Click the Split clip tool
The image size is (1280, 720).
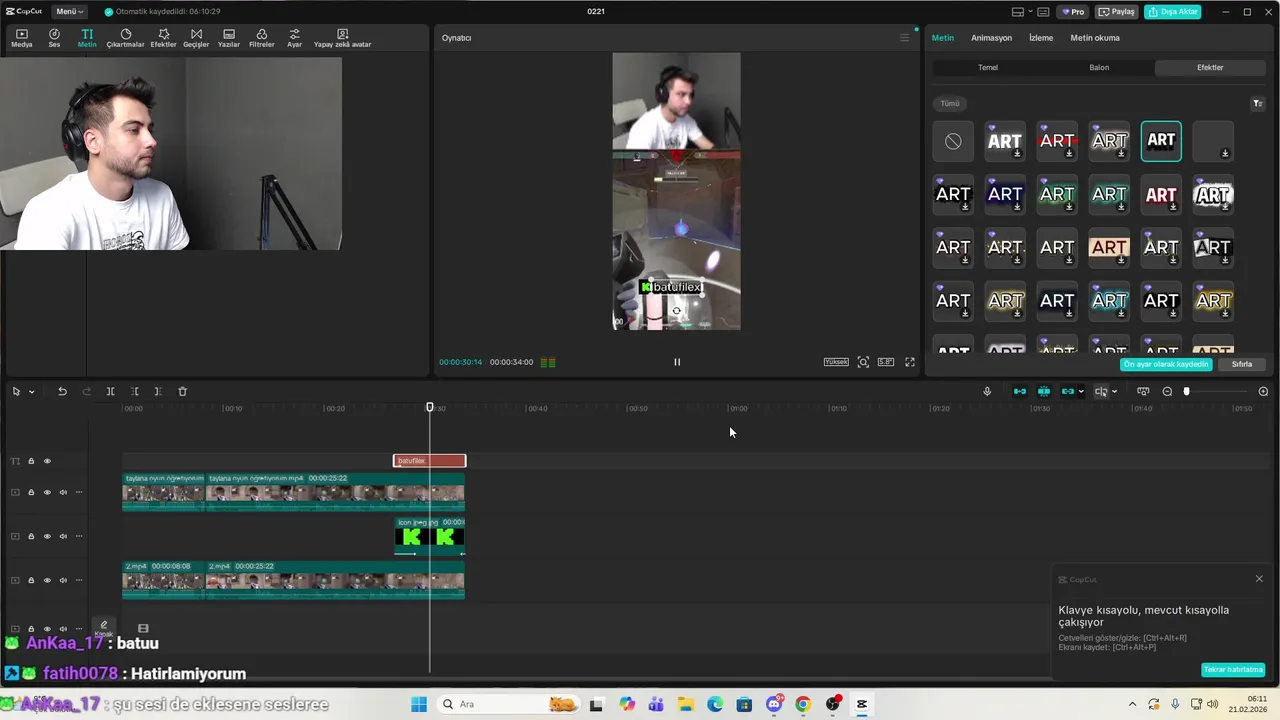click(110, 391)
